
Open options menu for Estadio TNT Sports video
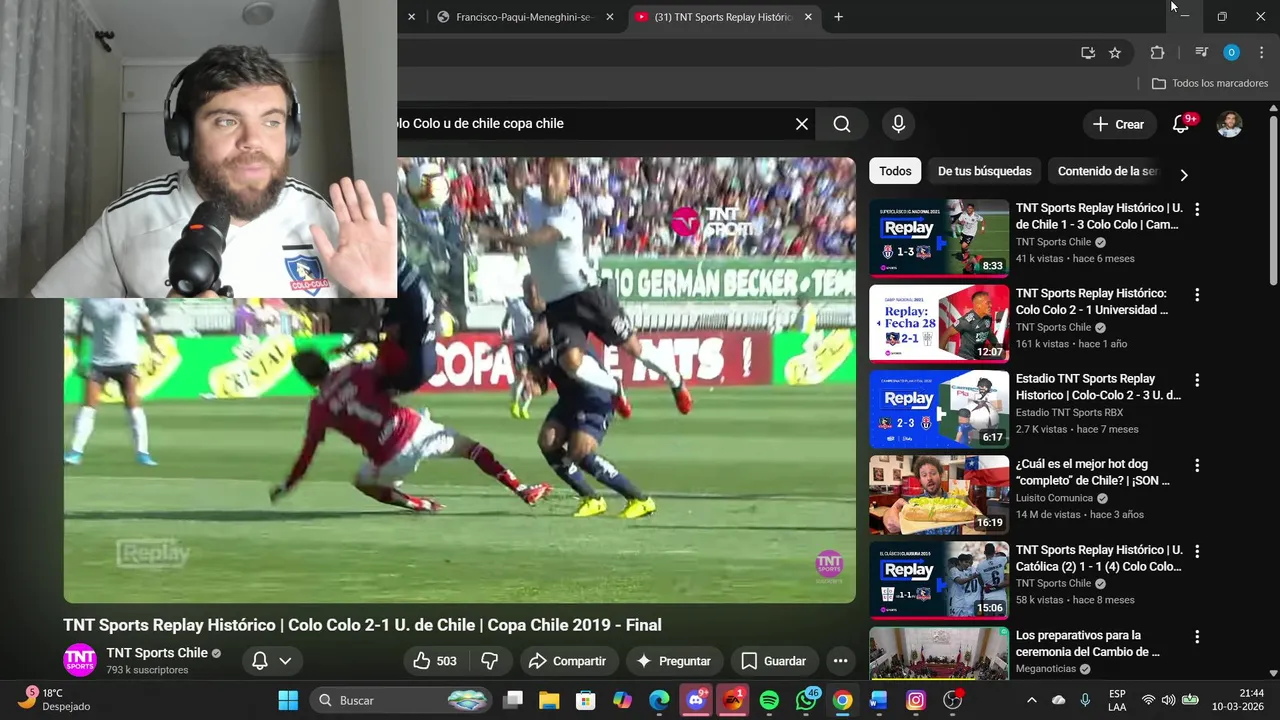1197,380
